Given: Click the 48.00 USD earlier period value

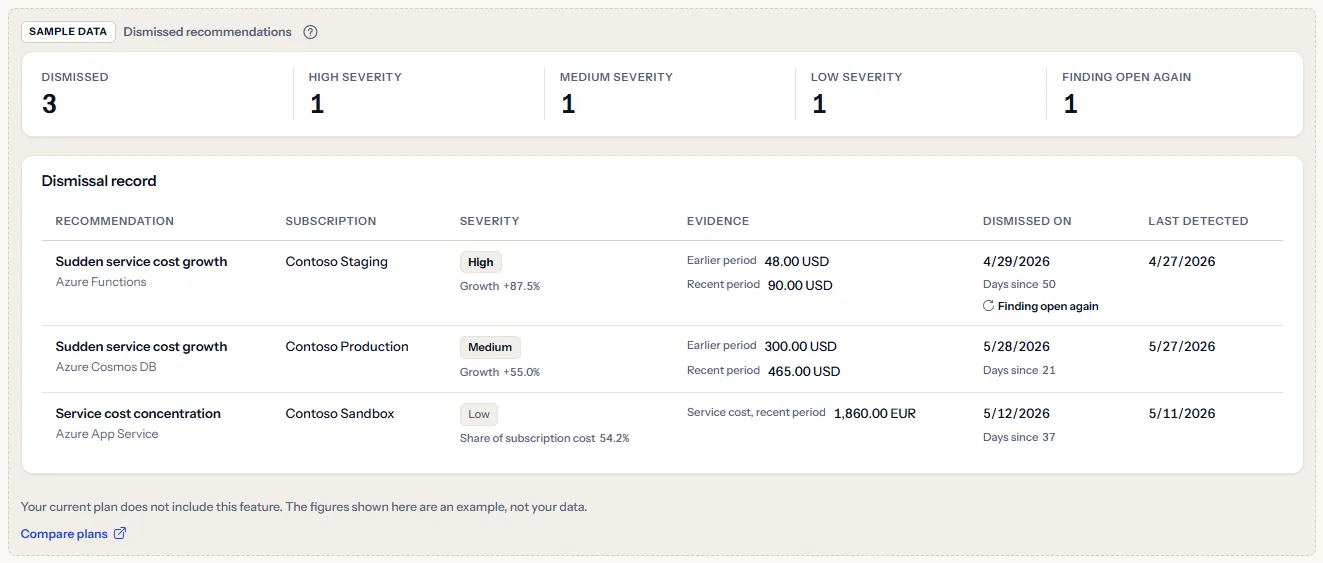Looking at the screenshot, I should (797, 262).
